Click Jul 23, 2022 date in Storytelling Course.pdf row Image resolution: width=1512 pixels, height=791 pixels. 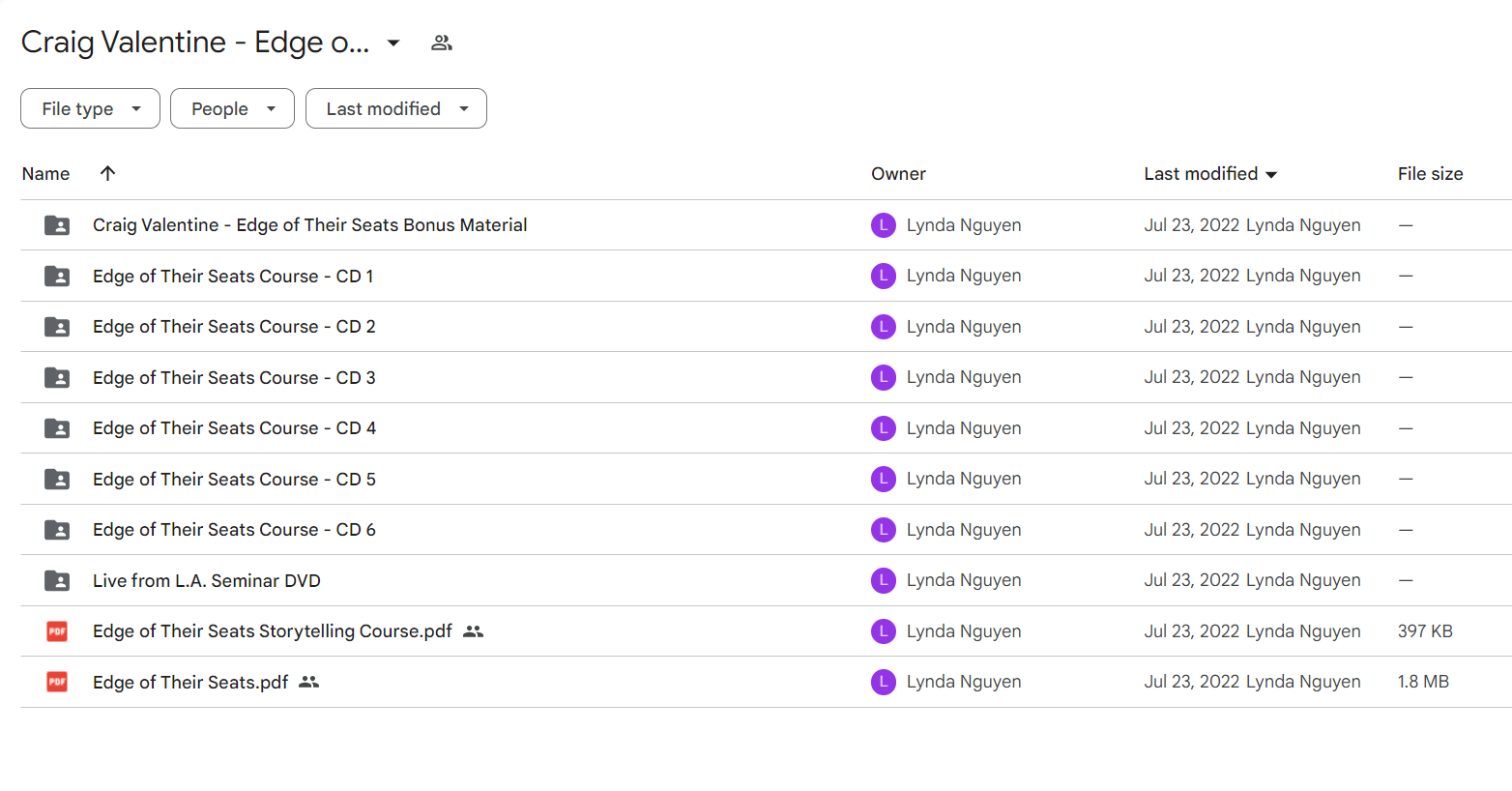click(x=1192, y=631)
